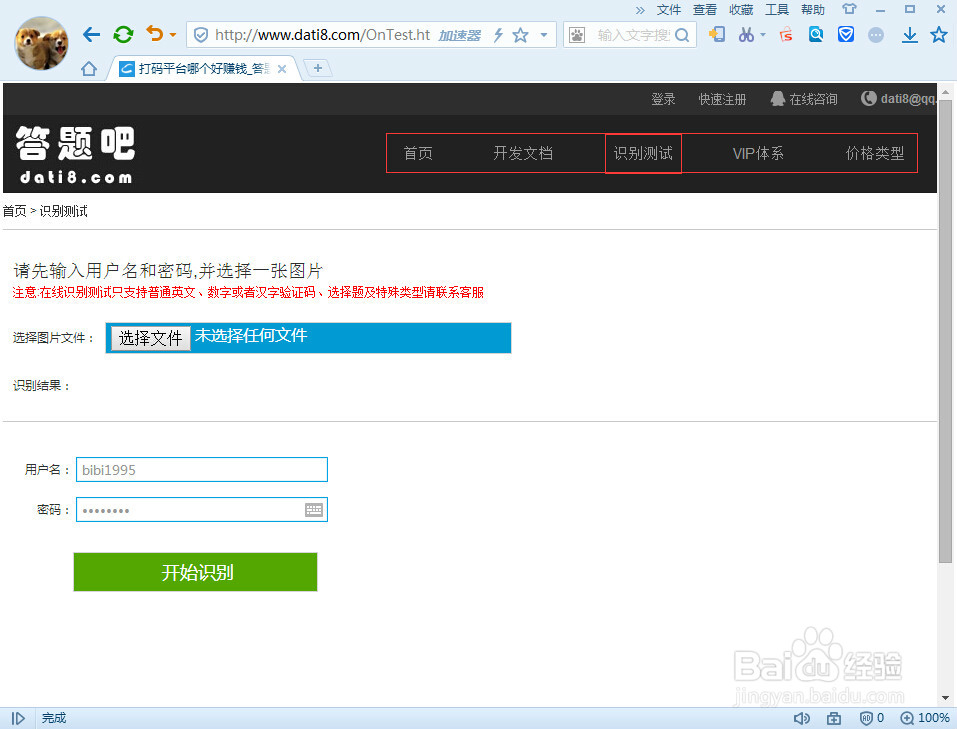
Task: Click the Baidu search magnifier icon
Action: click(x=683, y=33)
